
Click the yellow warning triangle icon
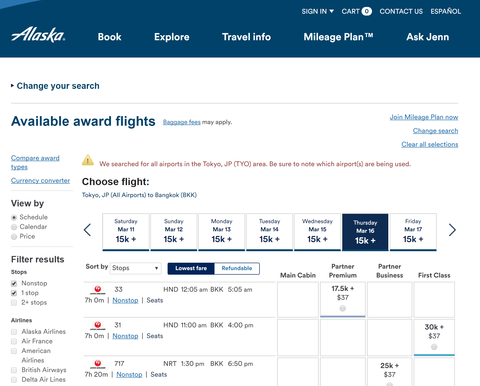coord(88,160)
